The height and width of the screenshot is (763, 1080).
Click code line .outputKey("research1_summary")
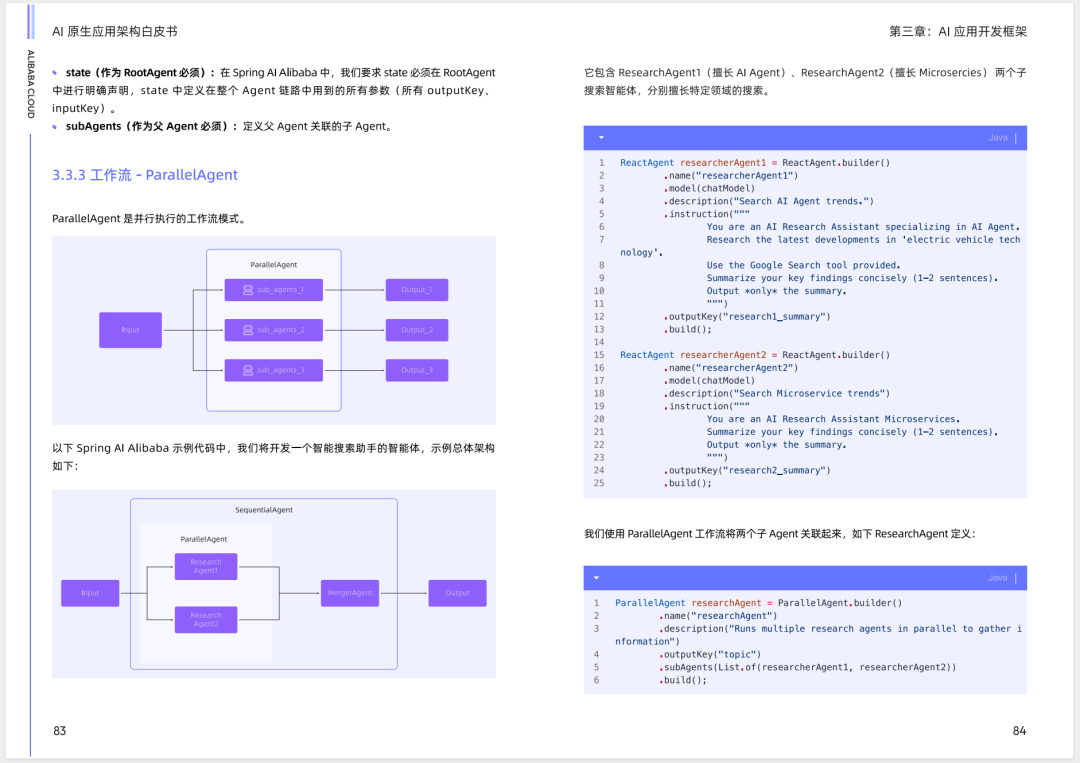click(747, 317)
